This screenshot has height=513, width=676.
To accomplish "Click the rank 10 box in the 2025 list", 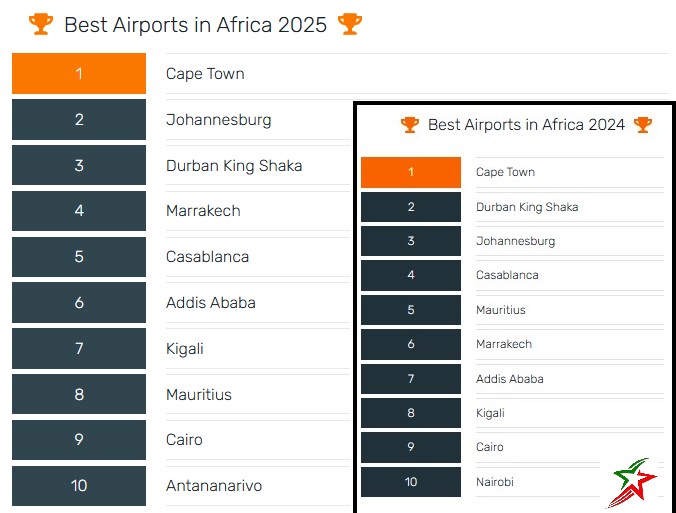I will coord(79,486).
